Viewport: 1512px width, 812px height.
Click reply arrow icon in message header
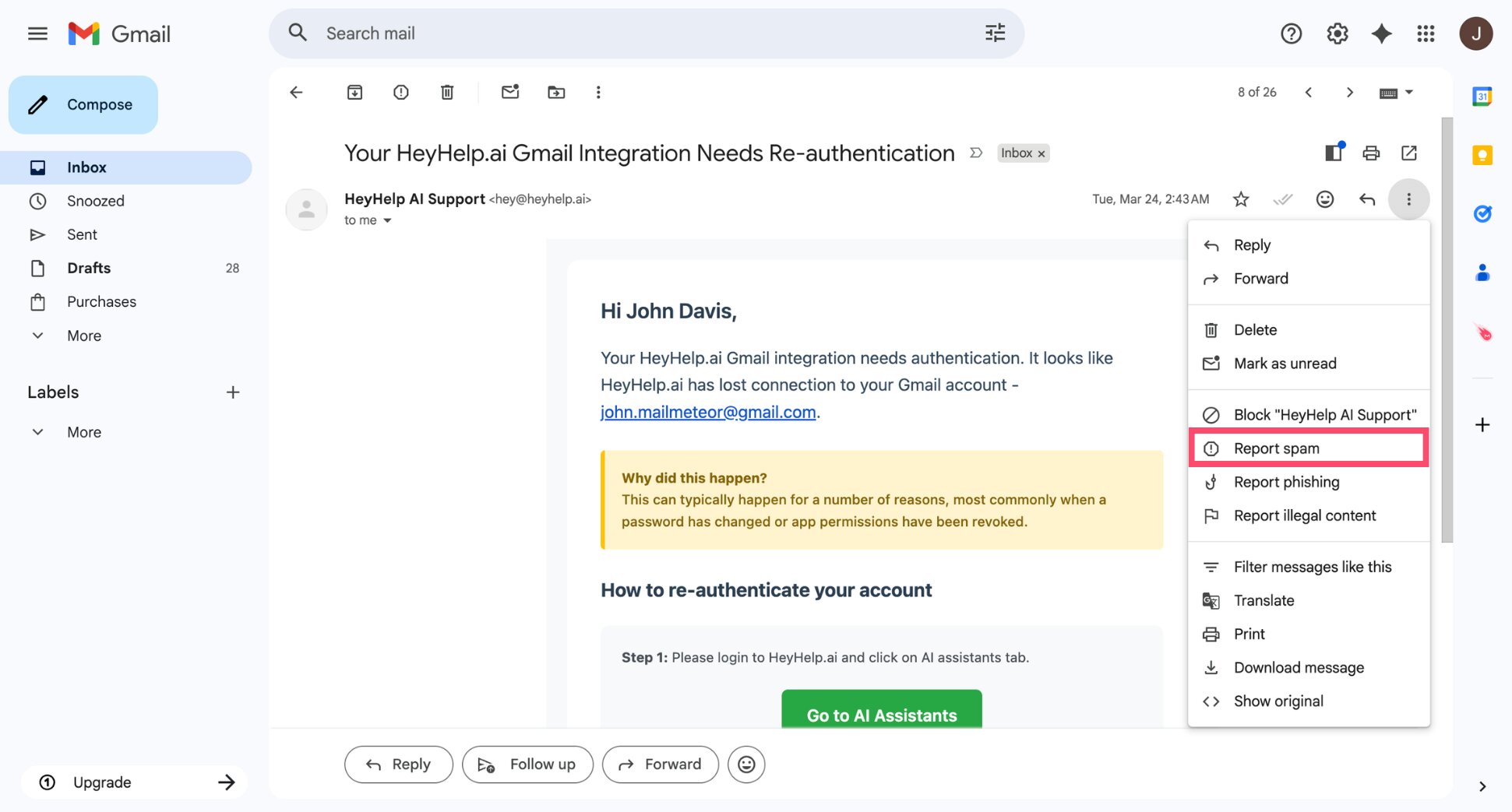[x=1367, y=199]
